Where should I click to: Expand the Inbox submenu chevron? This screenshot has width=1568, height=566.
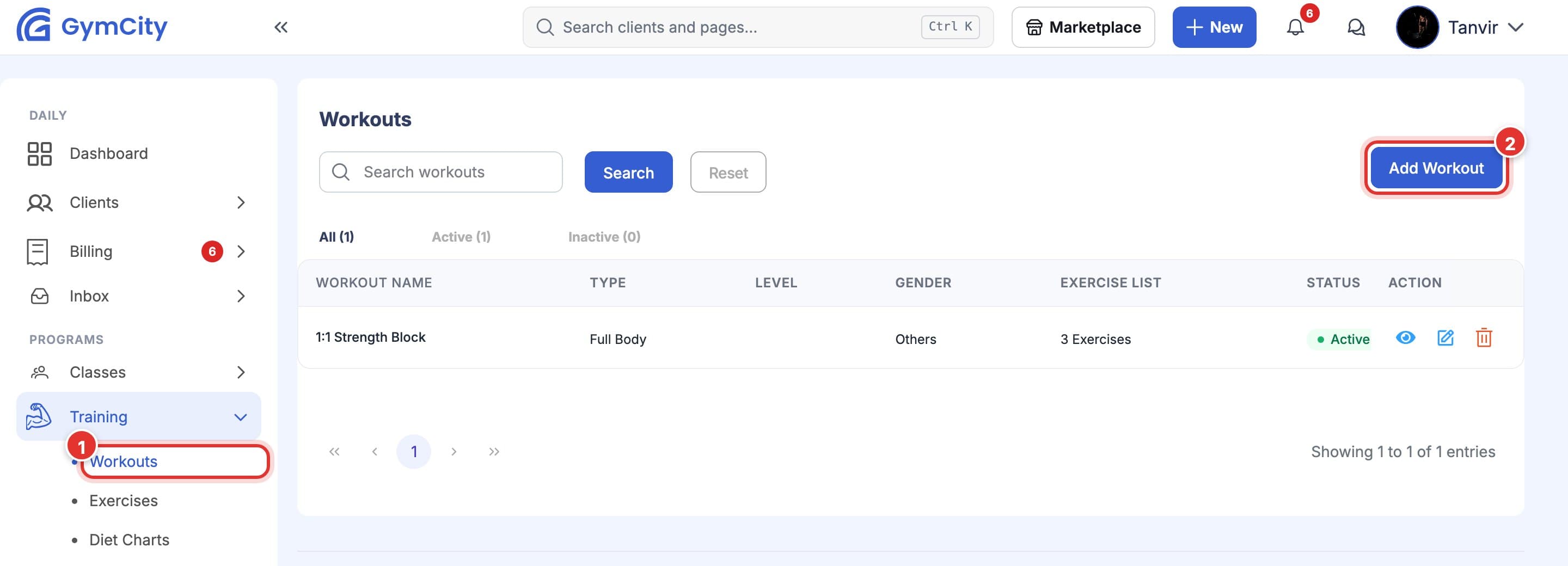click(x=241, y=297)
